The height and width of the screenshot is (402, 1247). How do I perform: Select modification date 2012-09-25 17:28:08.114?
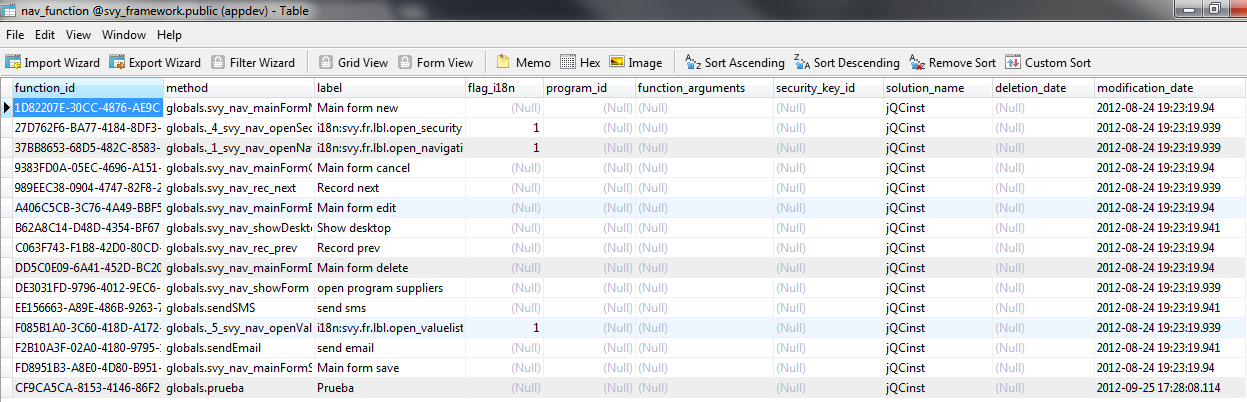(x=1170, y=388)
